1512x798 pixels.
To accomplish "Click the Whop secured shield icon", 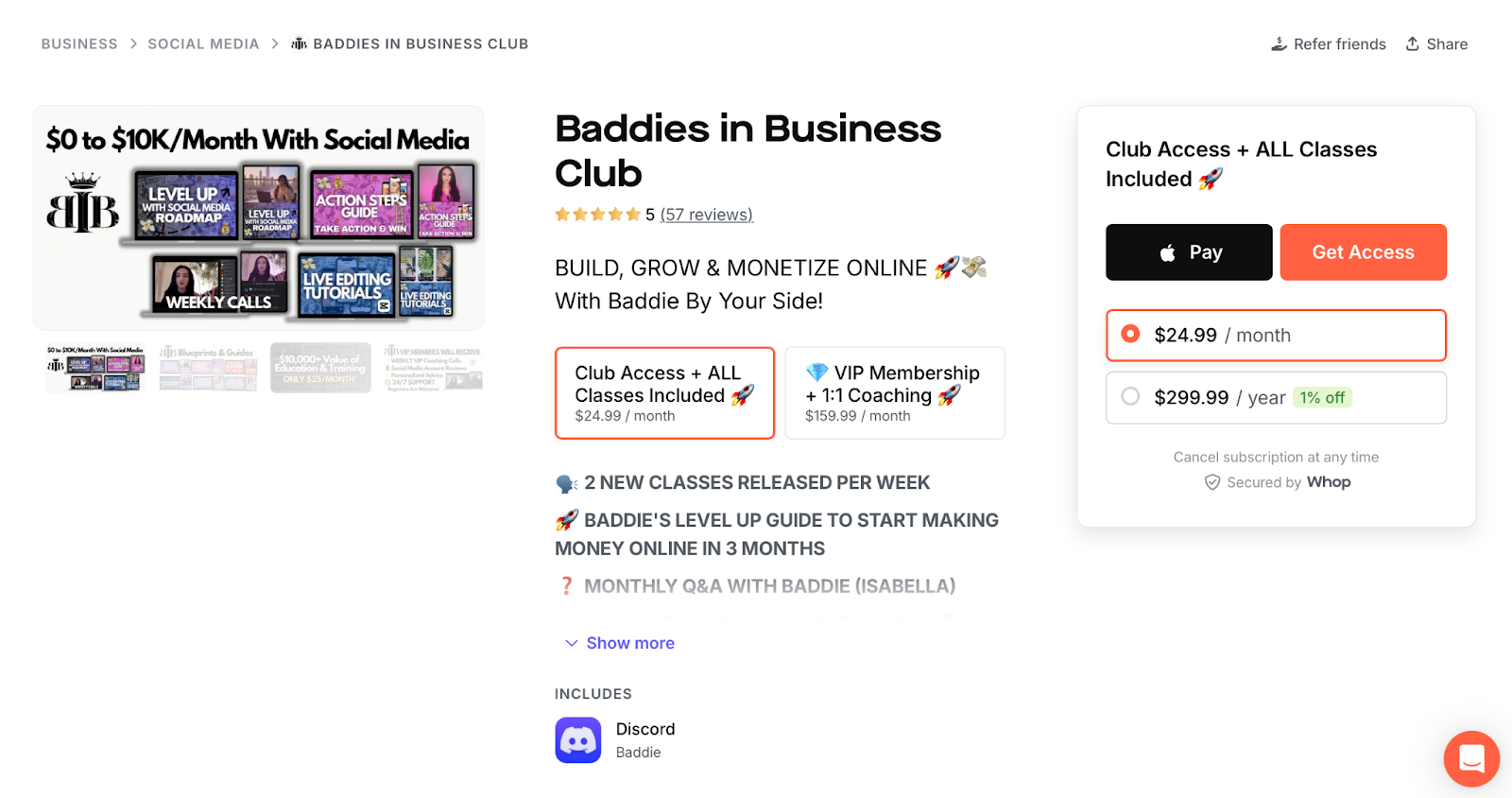I will tap(1212, 482).
